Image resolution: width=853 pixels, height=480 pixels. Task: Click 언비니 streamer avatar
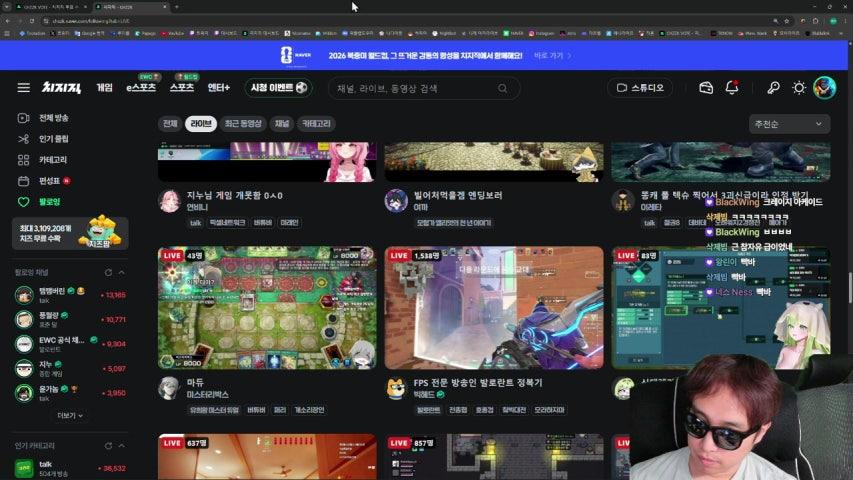[169, 201]
